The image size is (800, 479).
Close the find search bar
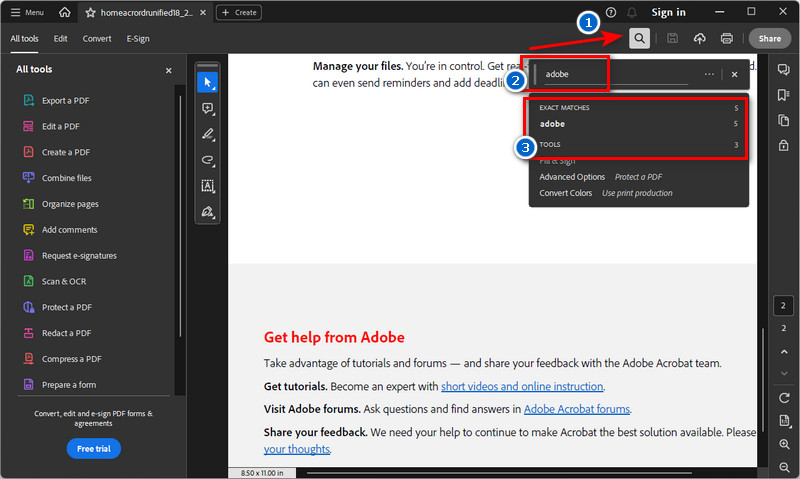pyautogui.click(x=734, y=74)
